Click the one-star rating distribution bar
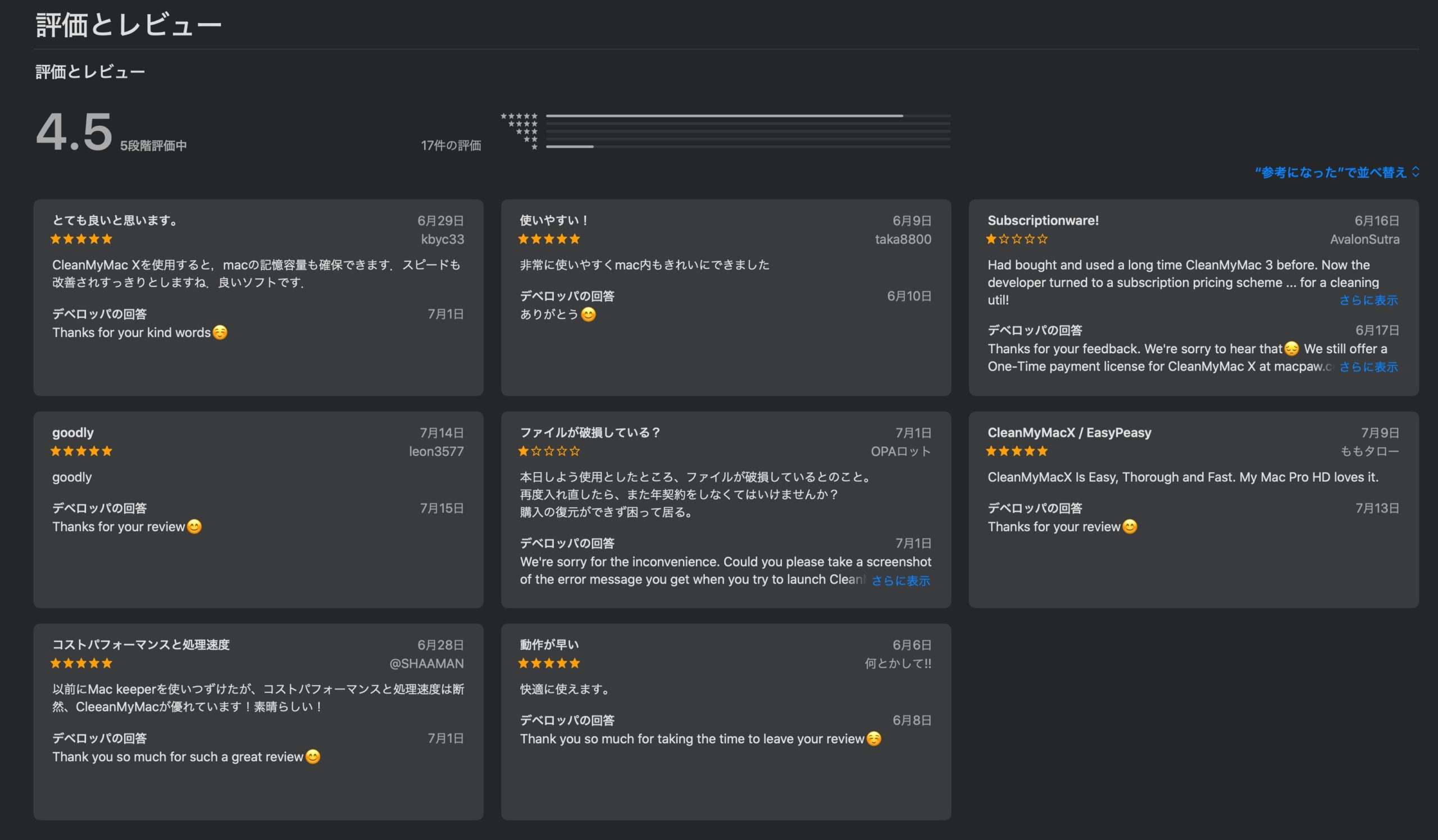The image size is (1438, 840). pos(748,147)
